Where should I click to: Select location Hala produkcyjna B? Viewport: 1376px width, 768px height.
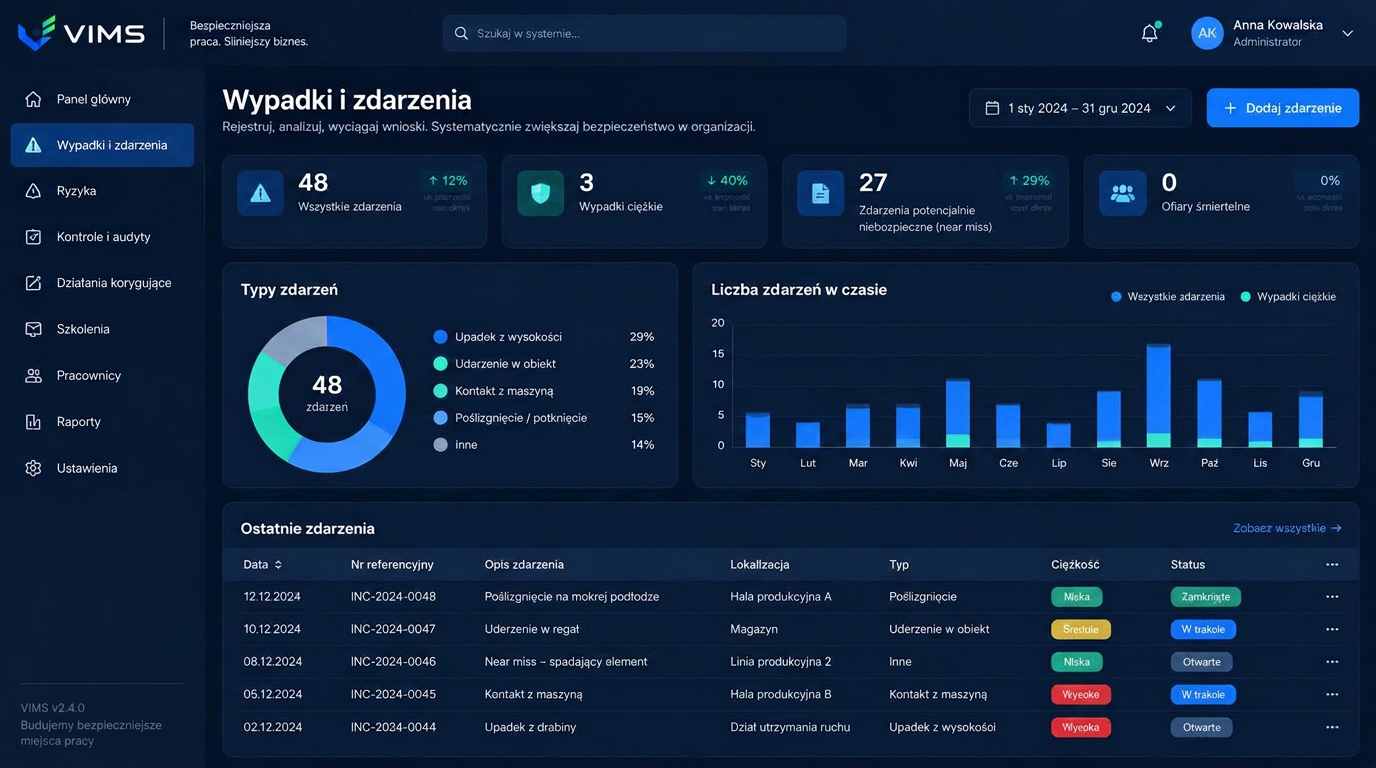click(x=781, y=694)
